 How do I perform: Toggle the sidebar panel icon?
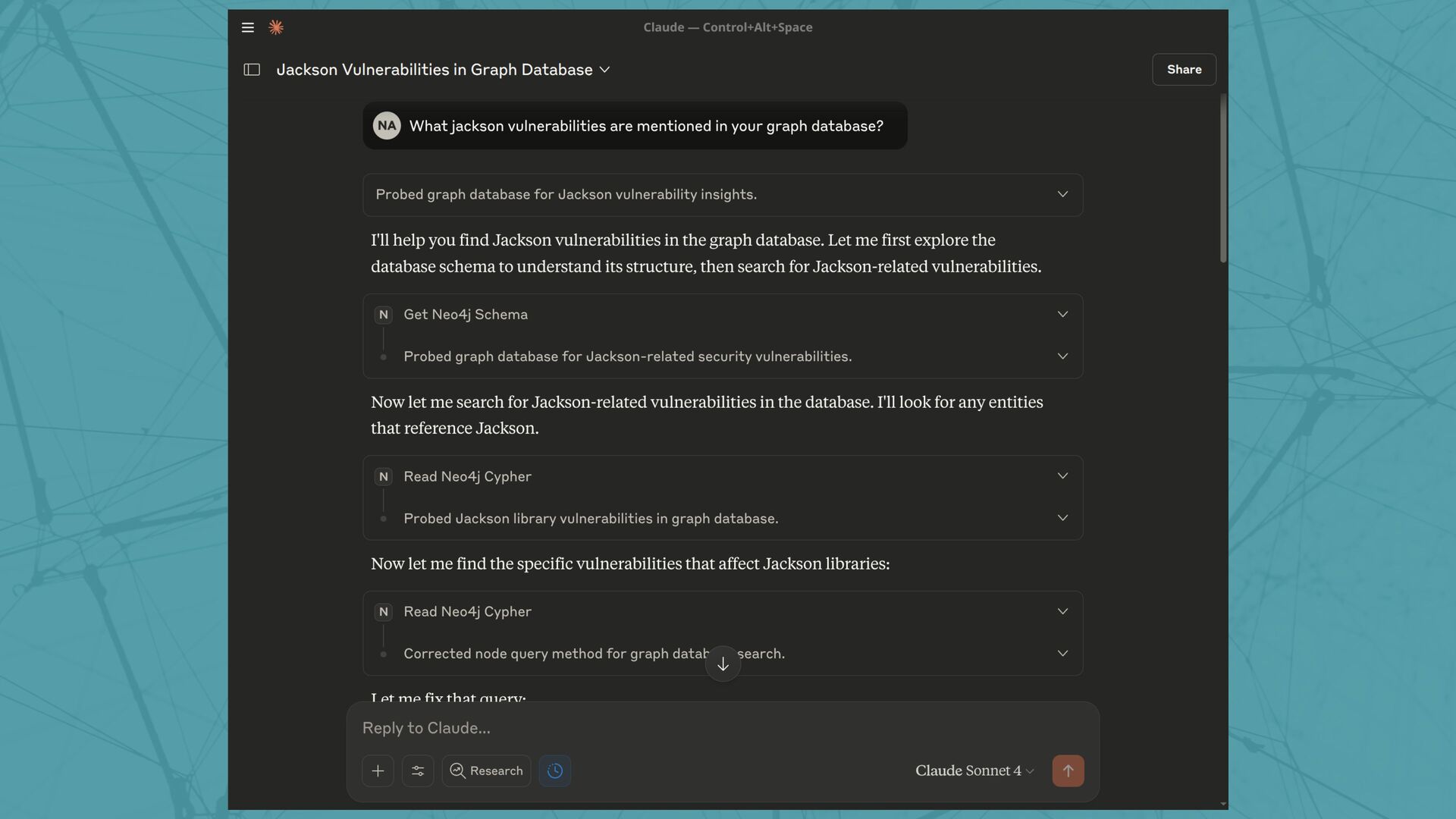[252, 70]
